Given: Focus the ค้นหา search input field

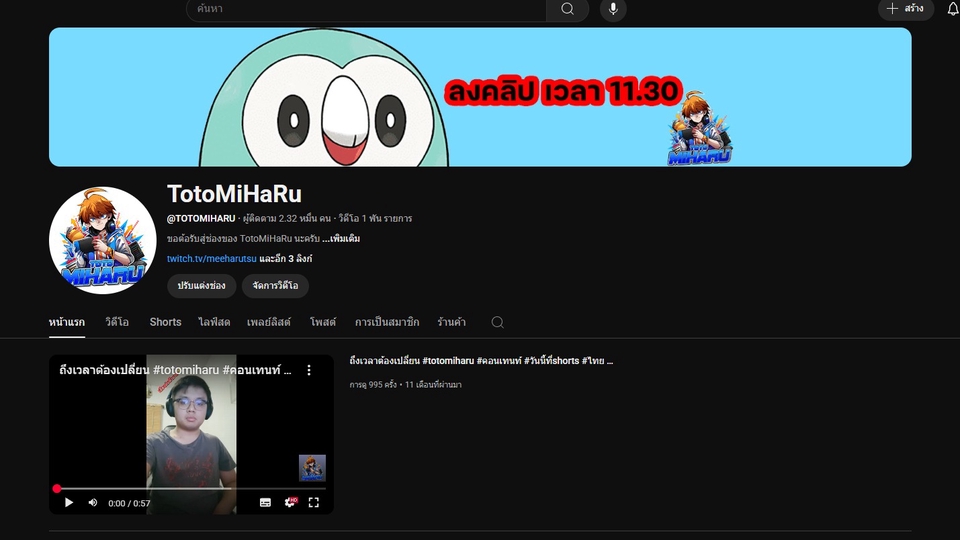Looking at the screenshot, I should pos(366,9).
